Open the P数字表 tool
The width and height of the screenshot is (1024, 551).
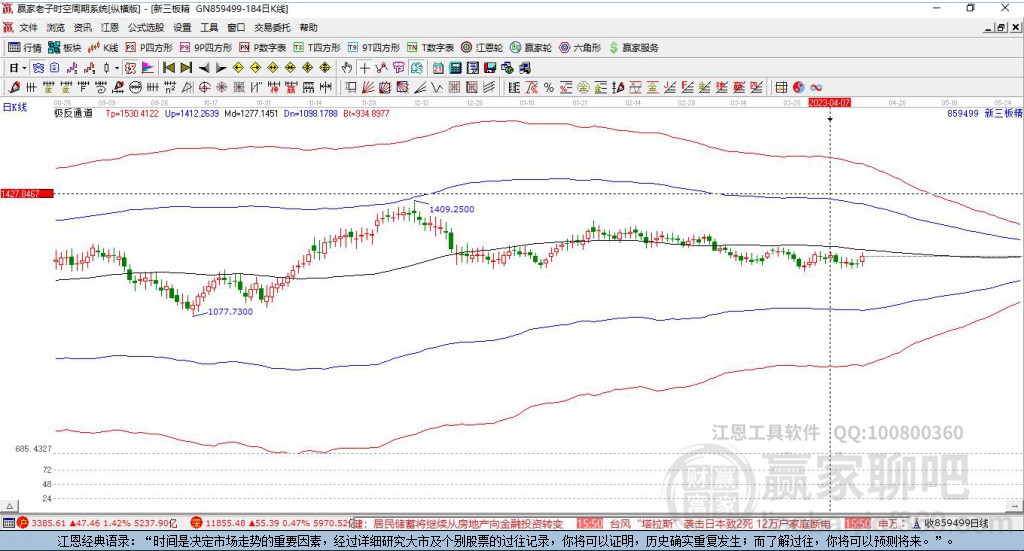263,48
